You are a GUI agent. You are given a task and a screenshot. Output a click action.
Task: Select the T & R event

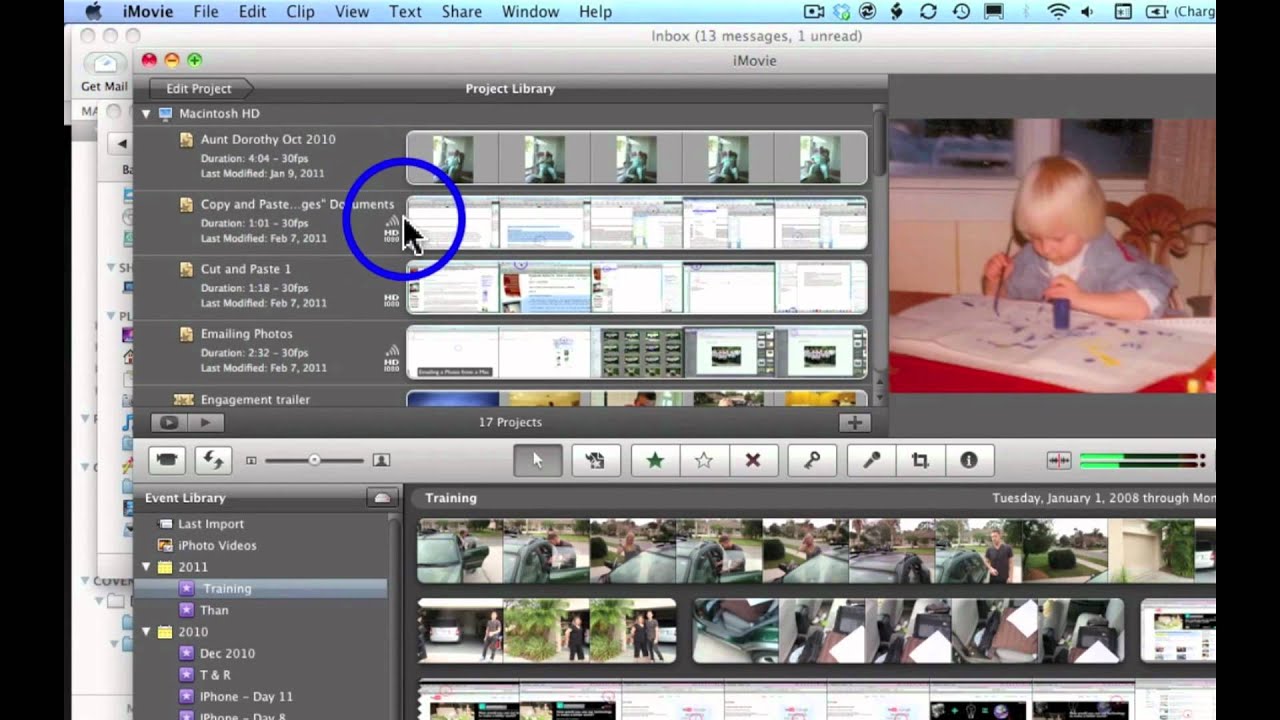(215, 675)
